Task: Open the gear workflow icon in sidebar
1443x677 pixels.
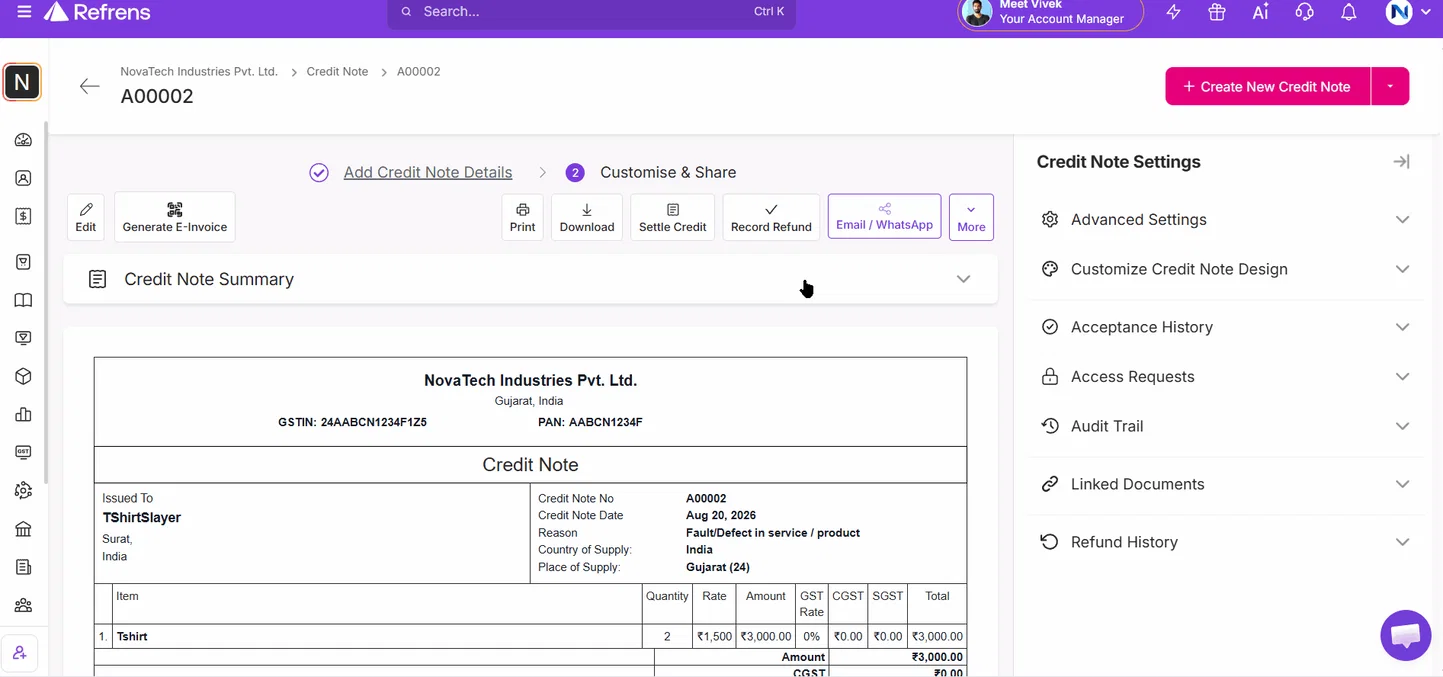Action: (x=23, y=491)
